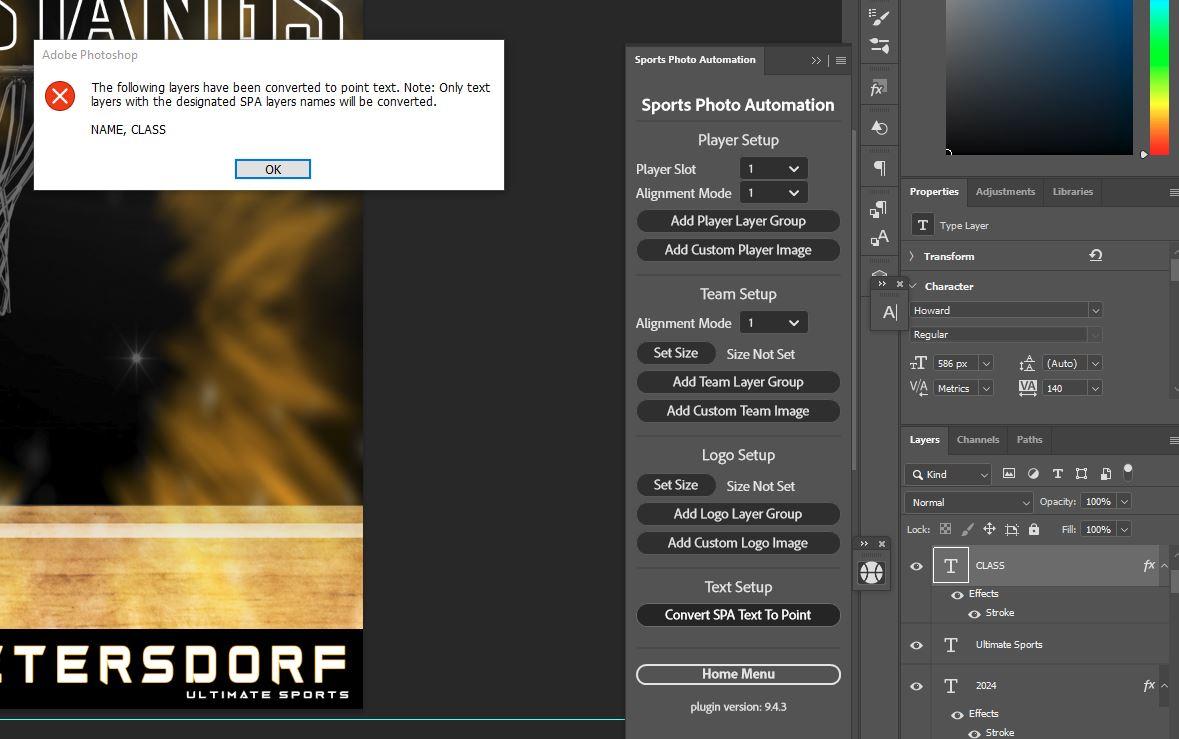Click Set Size under Logo Setup
The image size is (1179, 739).
pos(675,485)
